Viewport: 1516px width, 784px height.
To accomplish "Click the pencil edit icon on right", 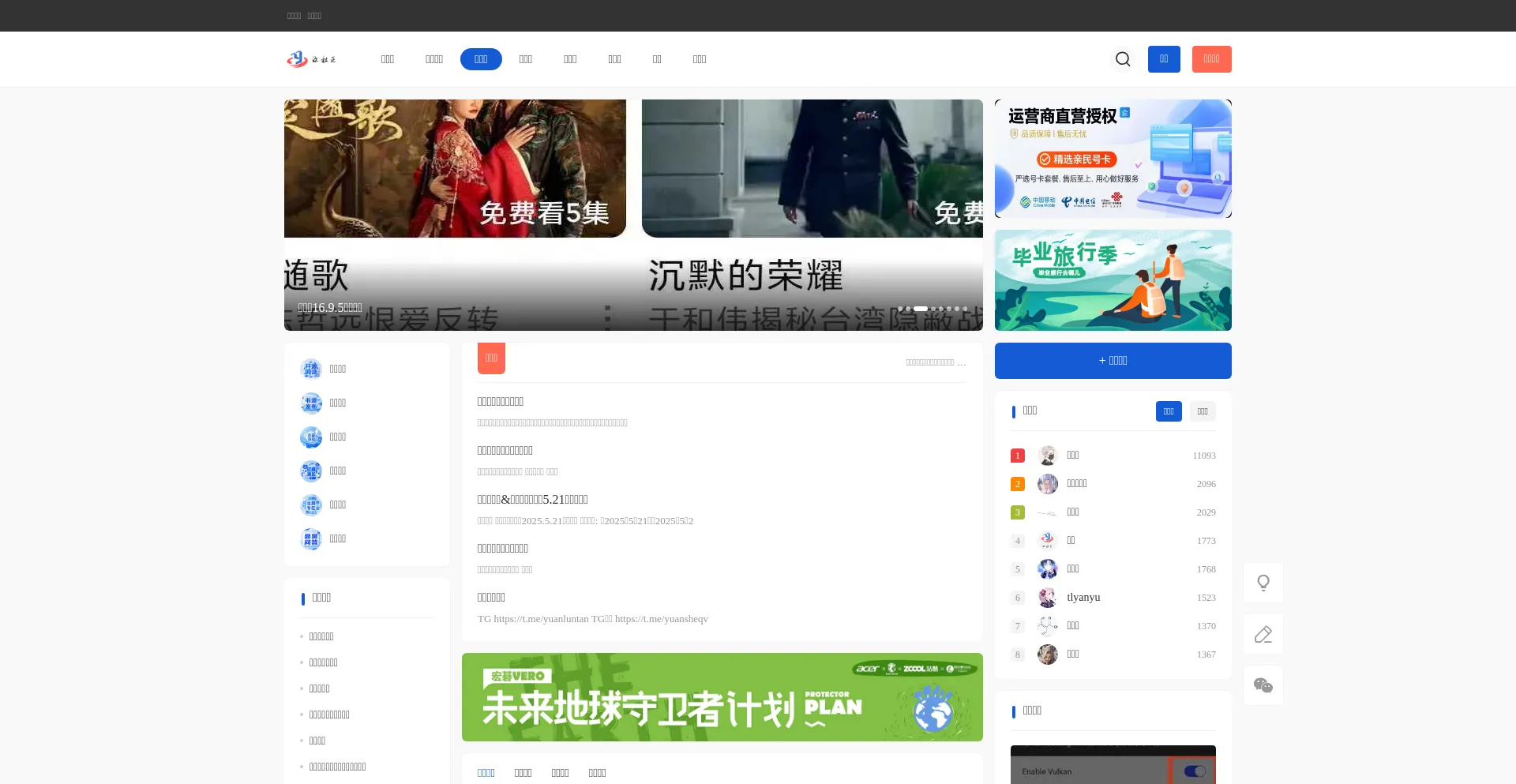I will click(x=1263, y=634).
